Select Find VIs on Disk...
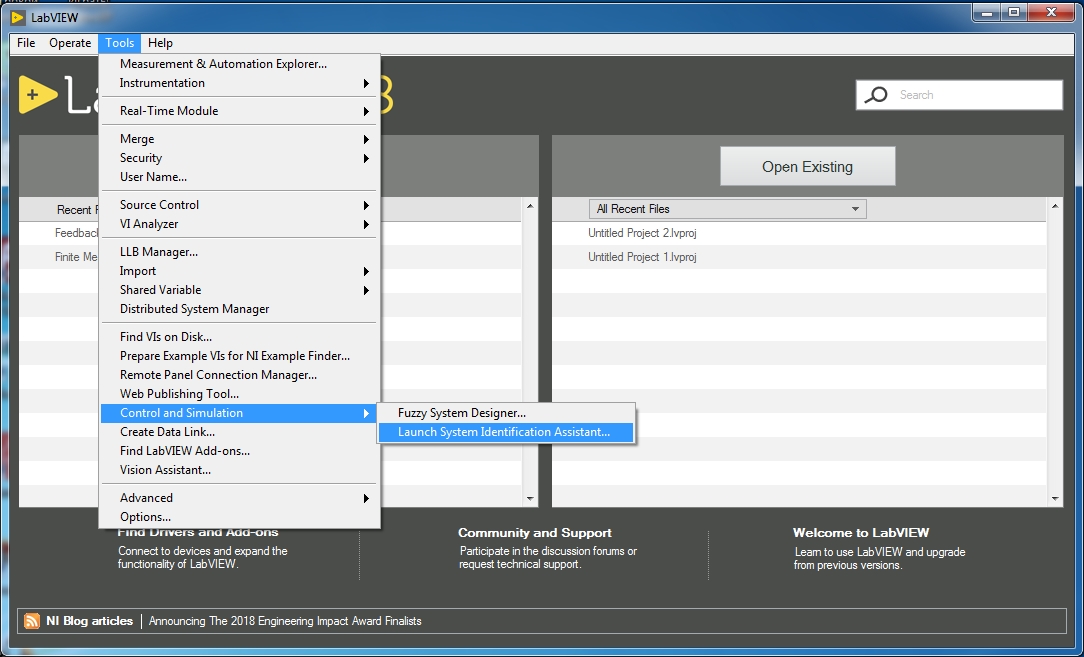Image resolution: width=1084 pixels, height=657 pixels. pos(239,337)
